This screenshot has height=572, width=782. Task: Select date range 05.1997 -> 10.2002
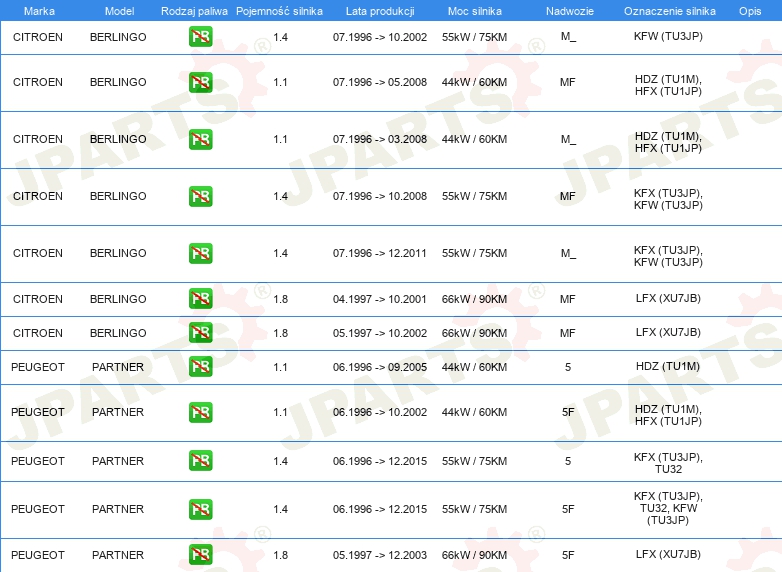point(380,333)
